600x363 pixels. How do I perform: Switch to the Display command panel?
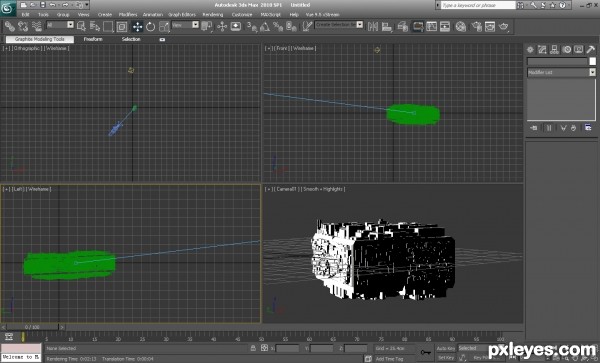[x=579, y=49]
